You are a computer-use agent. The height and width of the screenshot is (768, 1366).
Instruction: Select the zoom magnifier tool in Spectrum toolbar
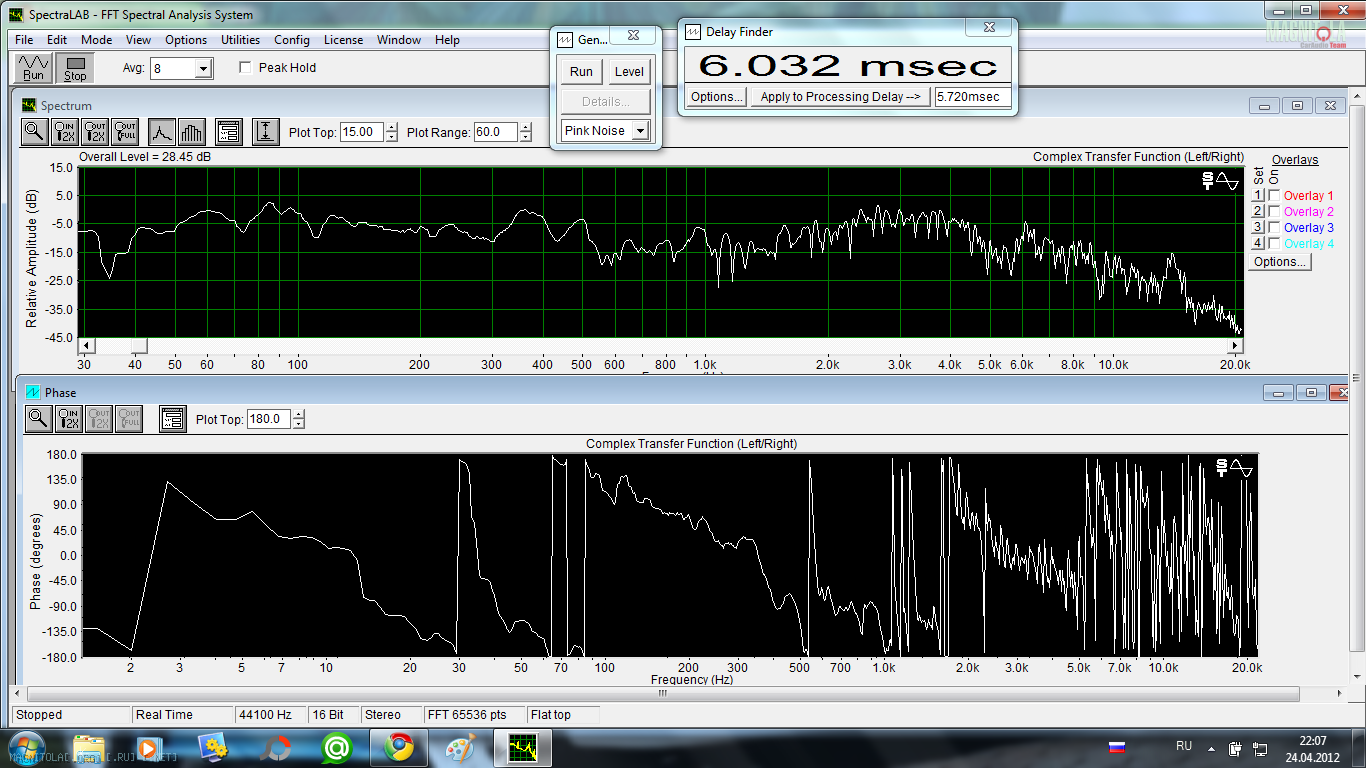coord(35,131)
